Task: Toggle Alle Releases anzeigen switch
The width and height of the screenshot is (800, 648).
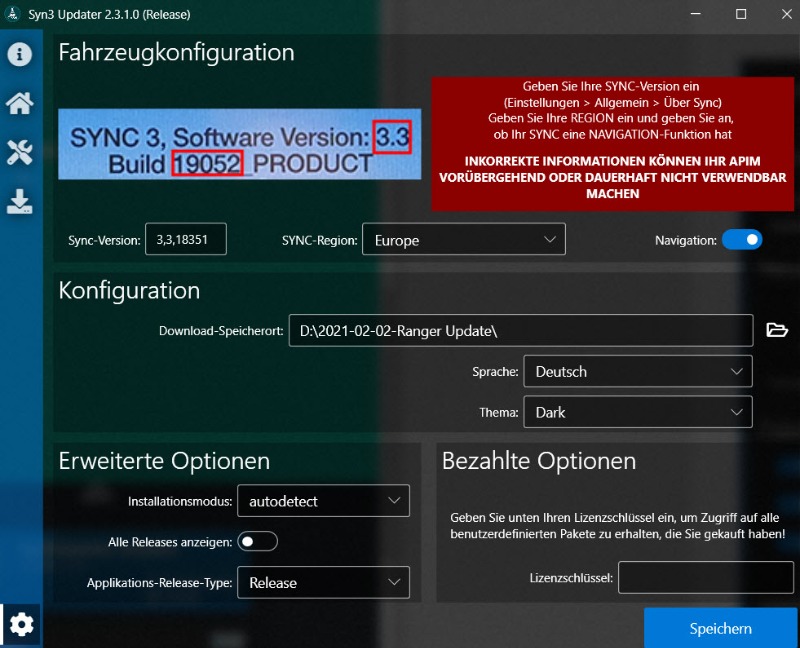Action: click(x=257, y=541)
